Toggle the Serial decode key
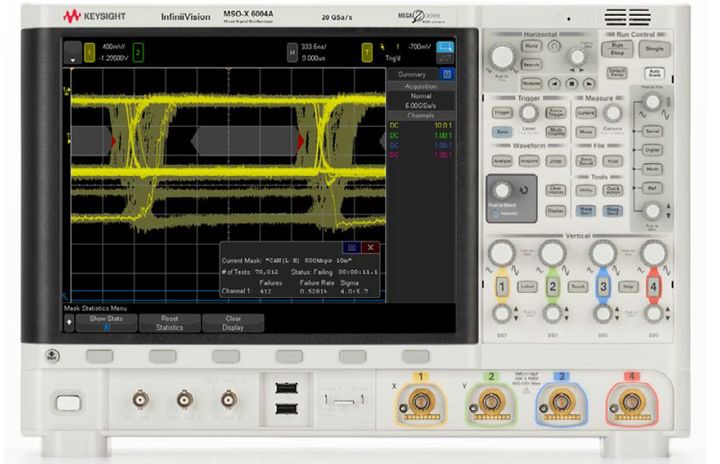720x464 pixels. [x=652, y=131]
